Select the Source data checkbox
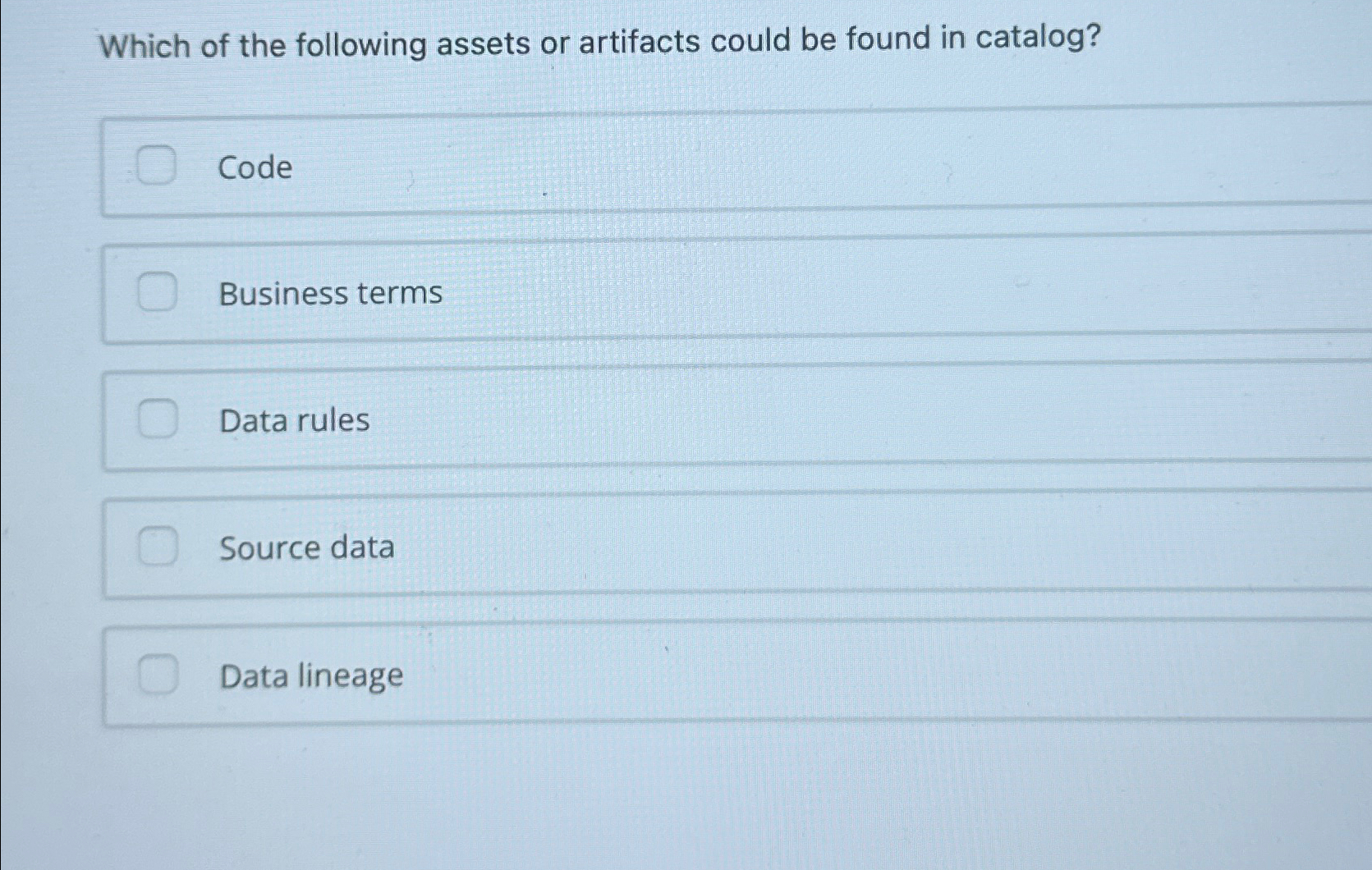1372x870 pixels. coord(157,547)
